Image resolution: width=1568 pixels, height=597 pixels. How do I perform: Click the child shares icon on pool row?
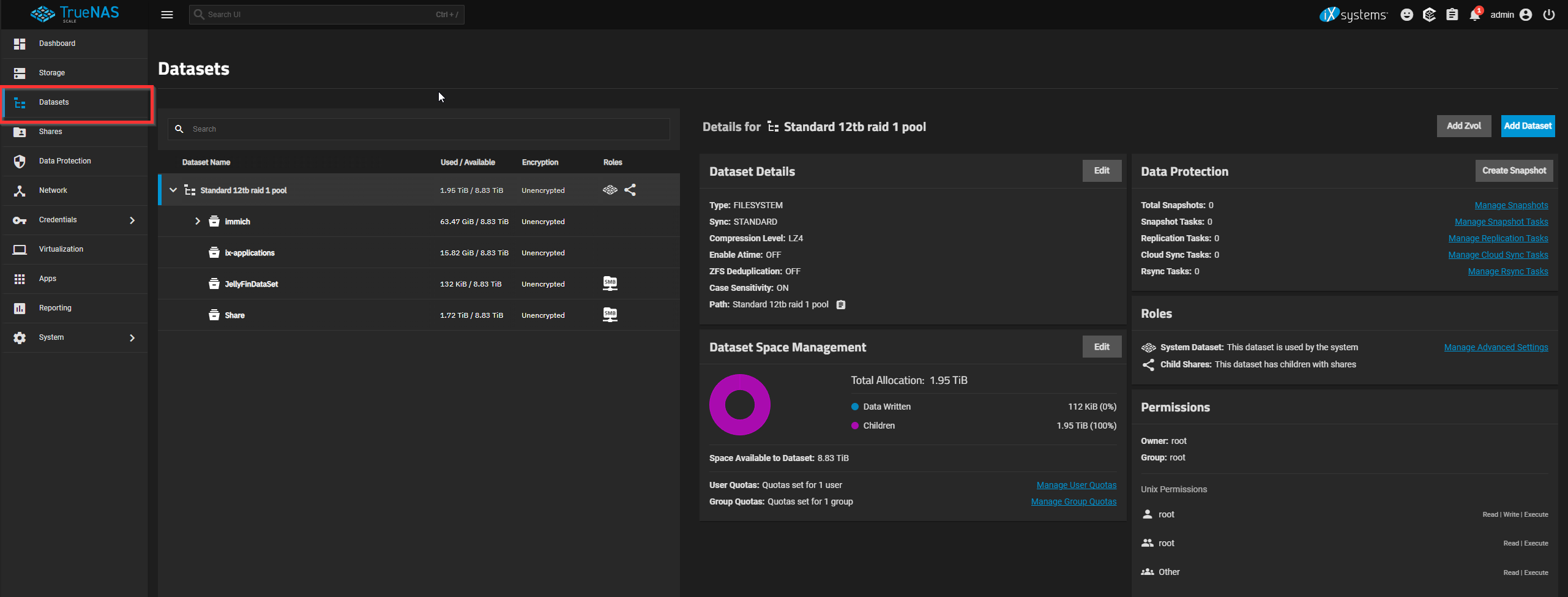click(630, 190)
